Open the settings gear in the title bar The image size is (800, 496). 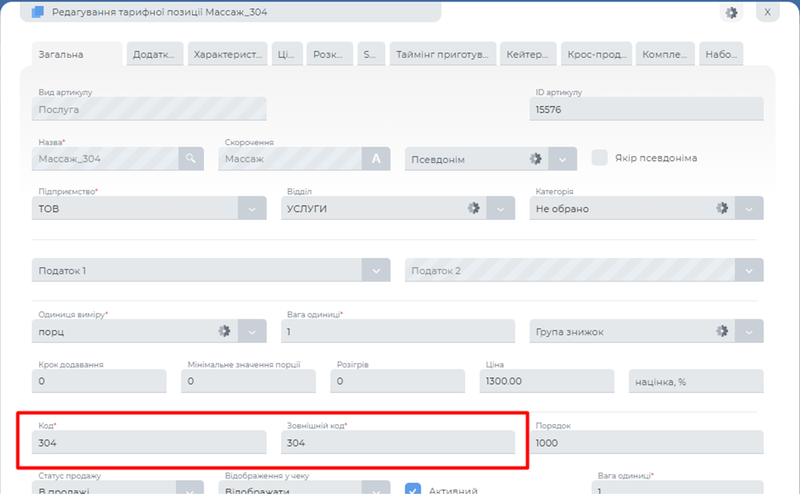coord(731,12)
